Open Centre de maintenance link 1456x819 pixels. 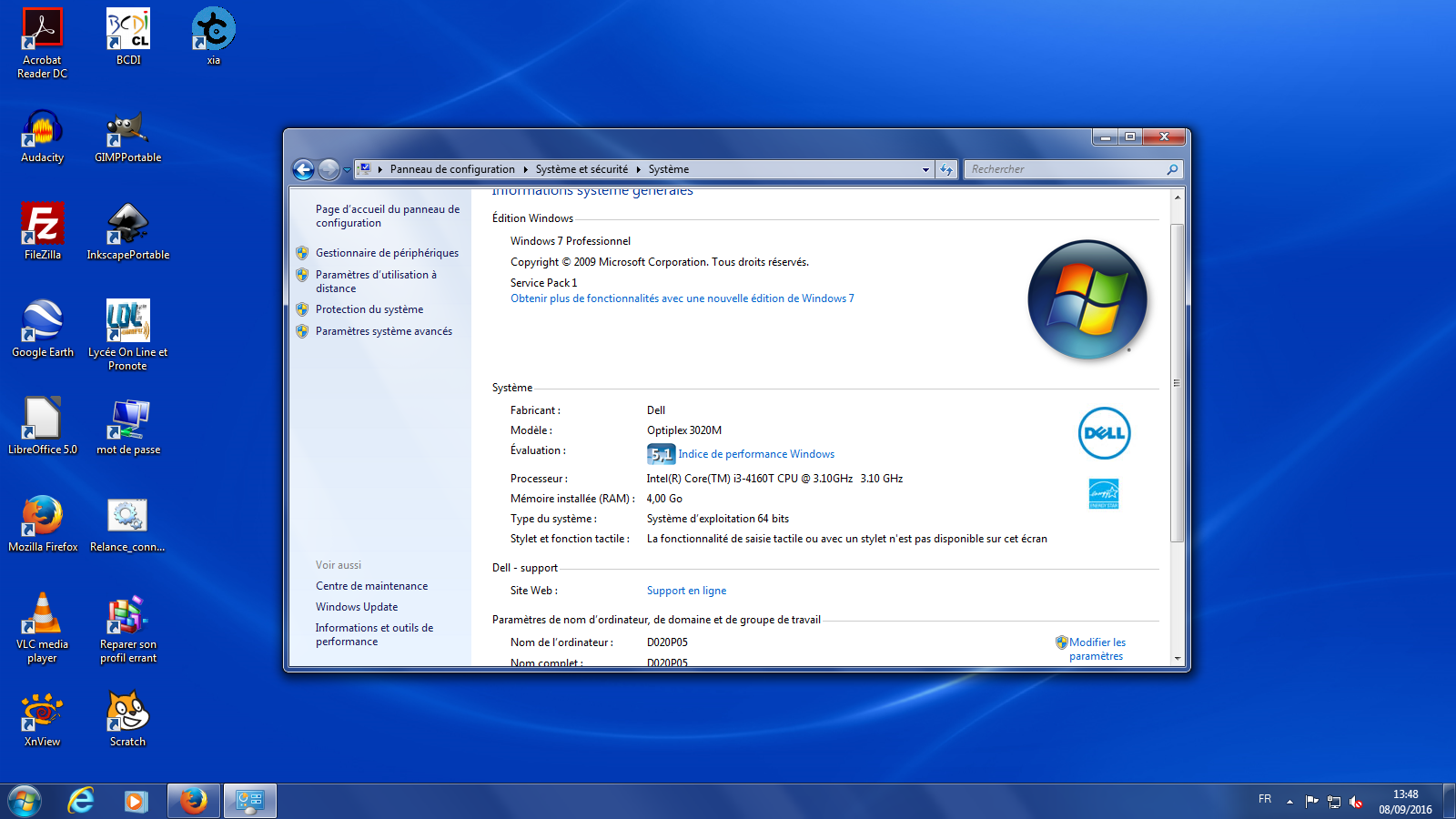coord(371,586)
